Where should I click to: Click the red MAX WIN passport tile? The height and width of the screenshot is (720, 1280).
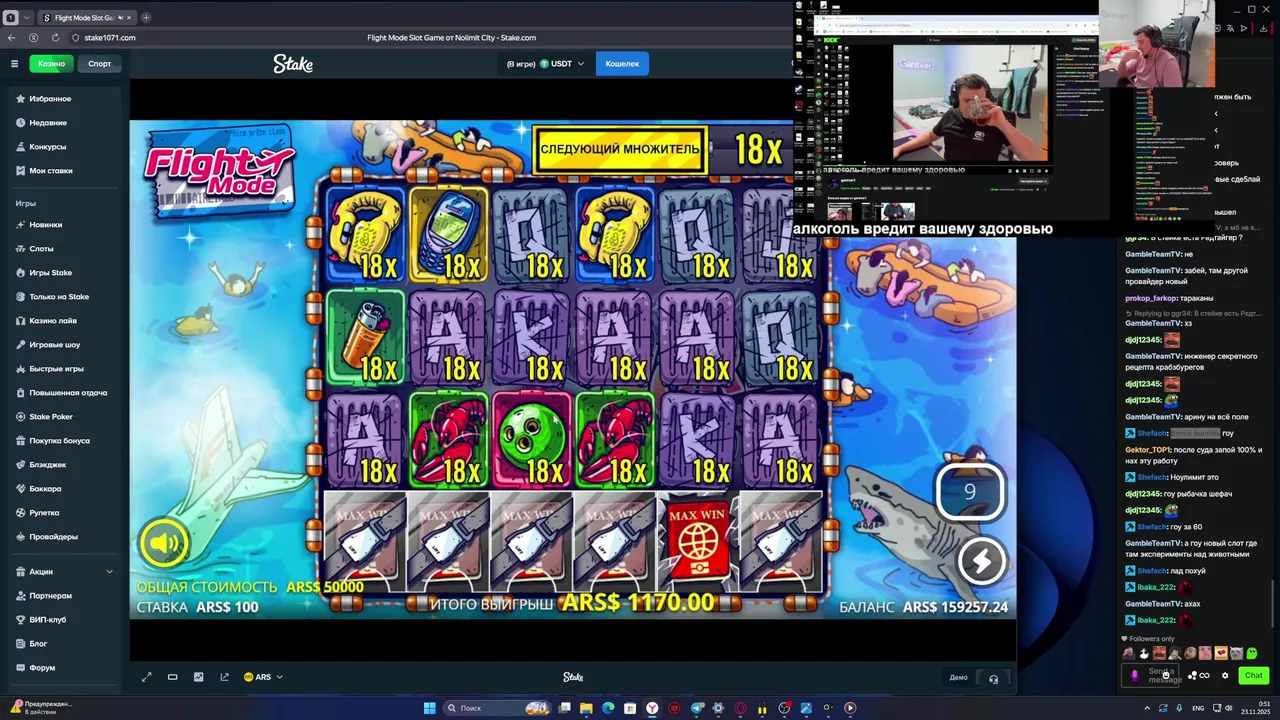coord(697,542)
